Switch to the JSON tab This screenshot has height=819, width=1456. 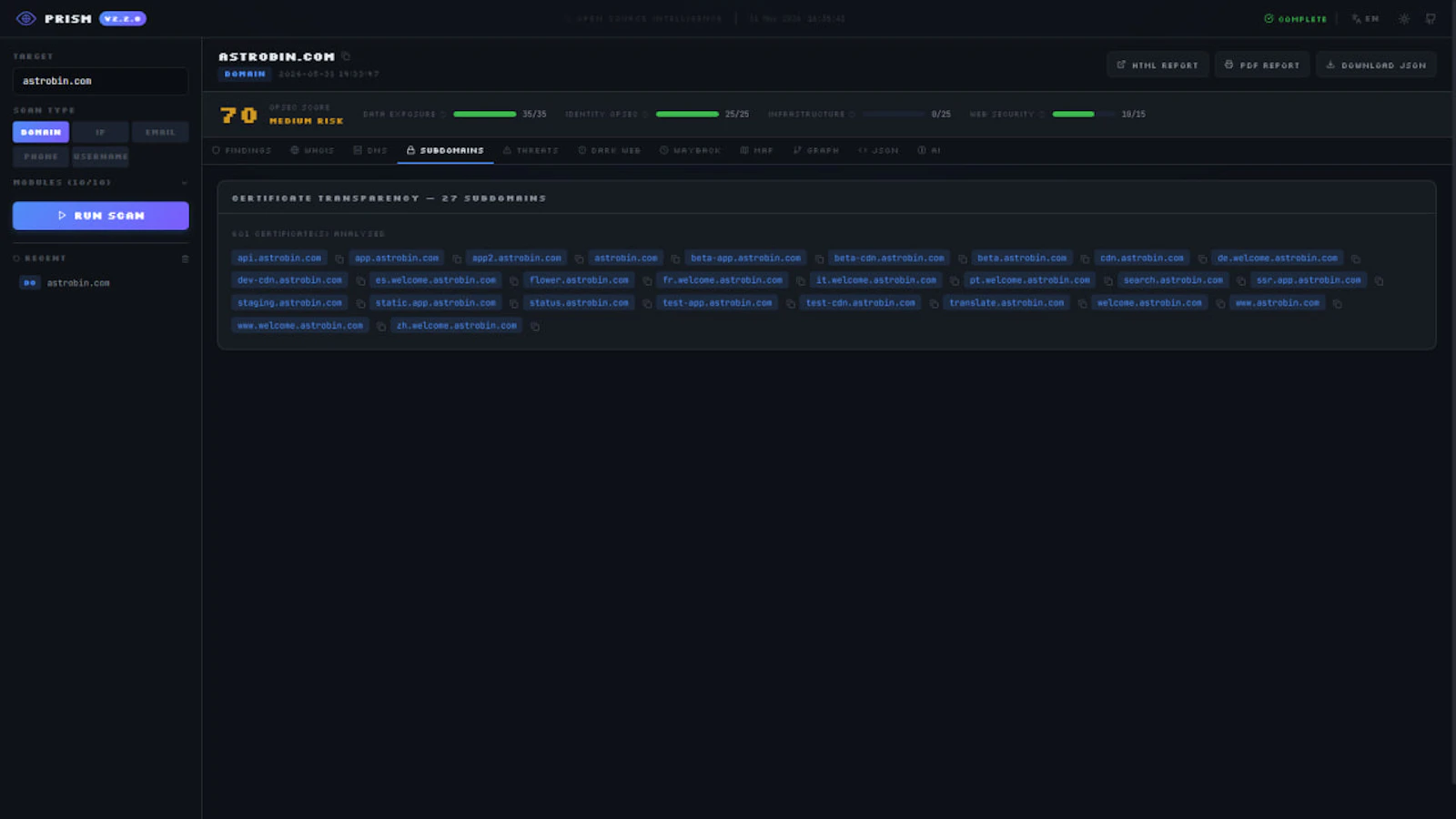tap(878, 150)
